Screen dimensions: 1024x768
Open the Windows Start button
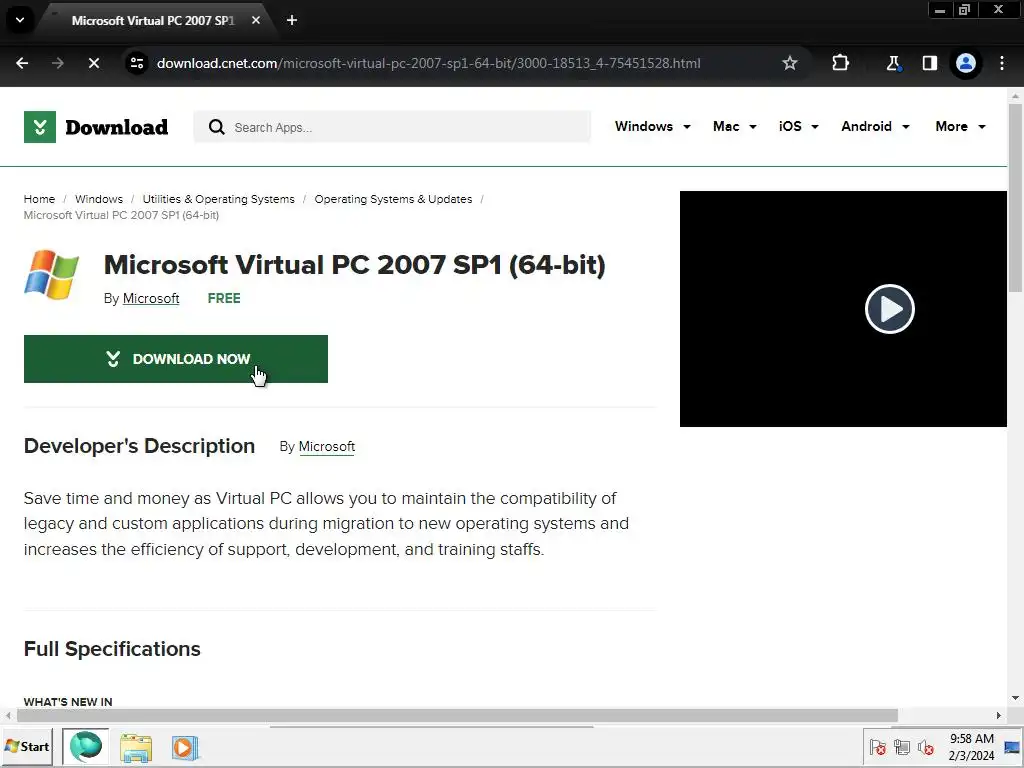point(27,746)
